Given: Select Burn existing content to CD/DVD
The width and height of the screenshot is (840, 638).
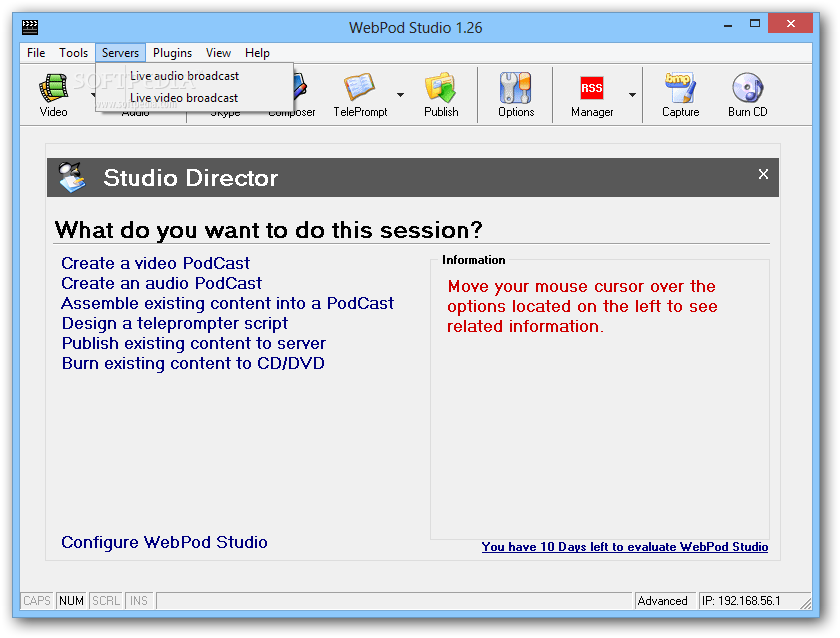Looking at the screenshot, I should 193,363.
